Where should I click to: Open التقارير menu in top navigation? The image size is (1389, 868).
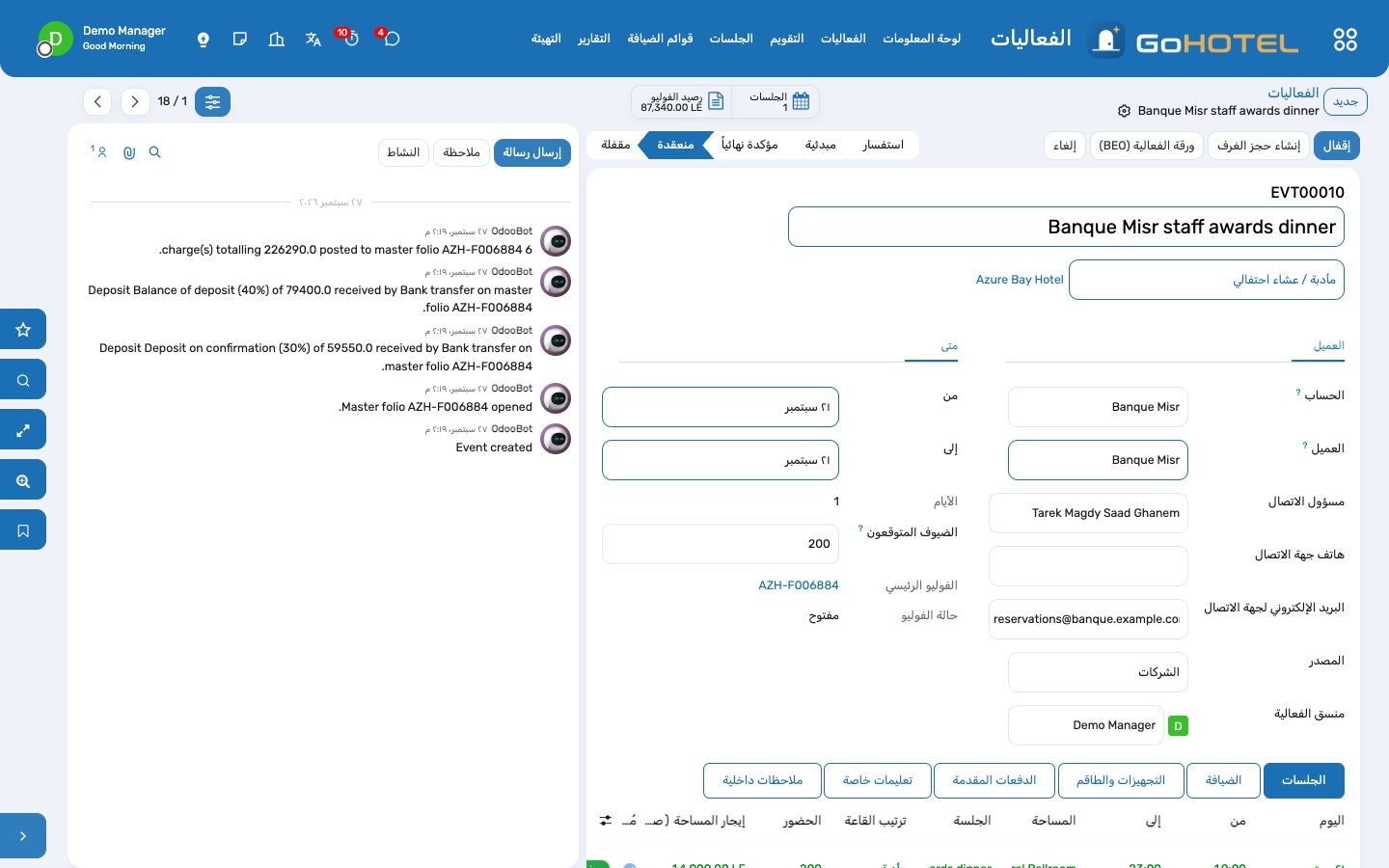594,39
